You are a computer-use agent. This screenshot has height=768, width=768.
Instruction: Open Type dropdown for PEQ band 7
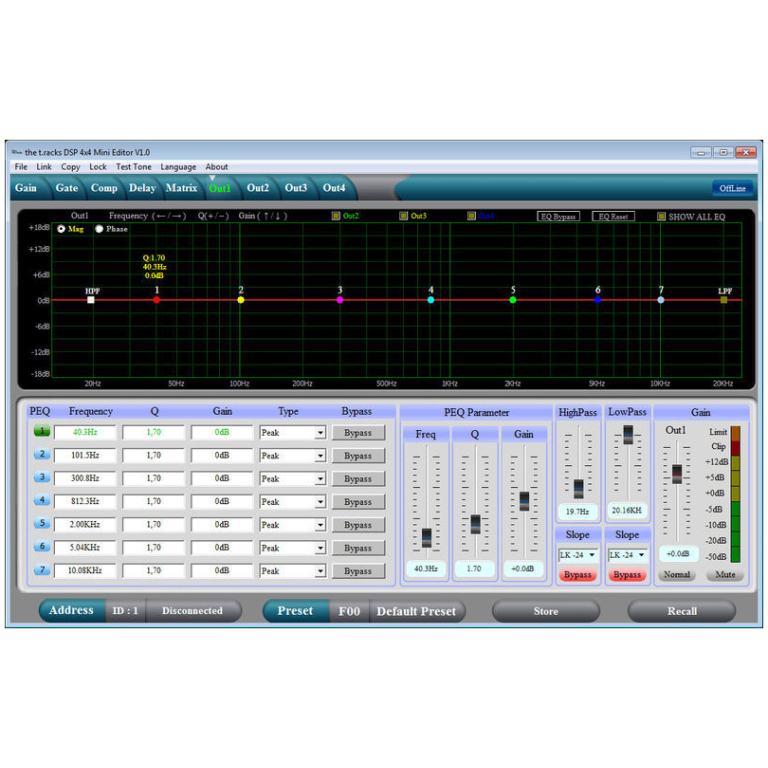click(x=320, y=571)
